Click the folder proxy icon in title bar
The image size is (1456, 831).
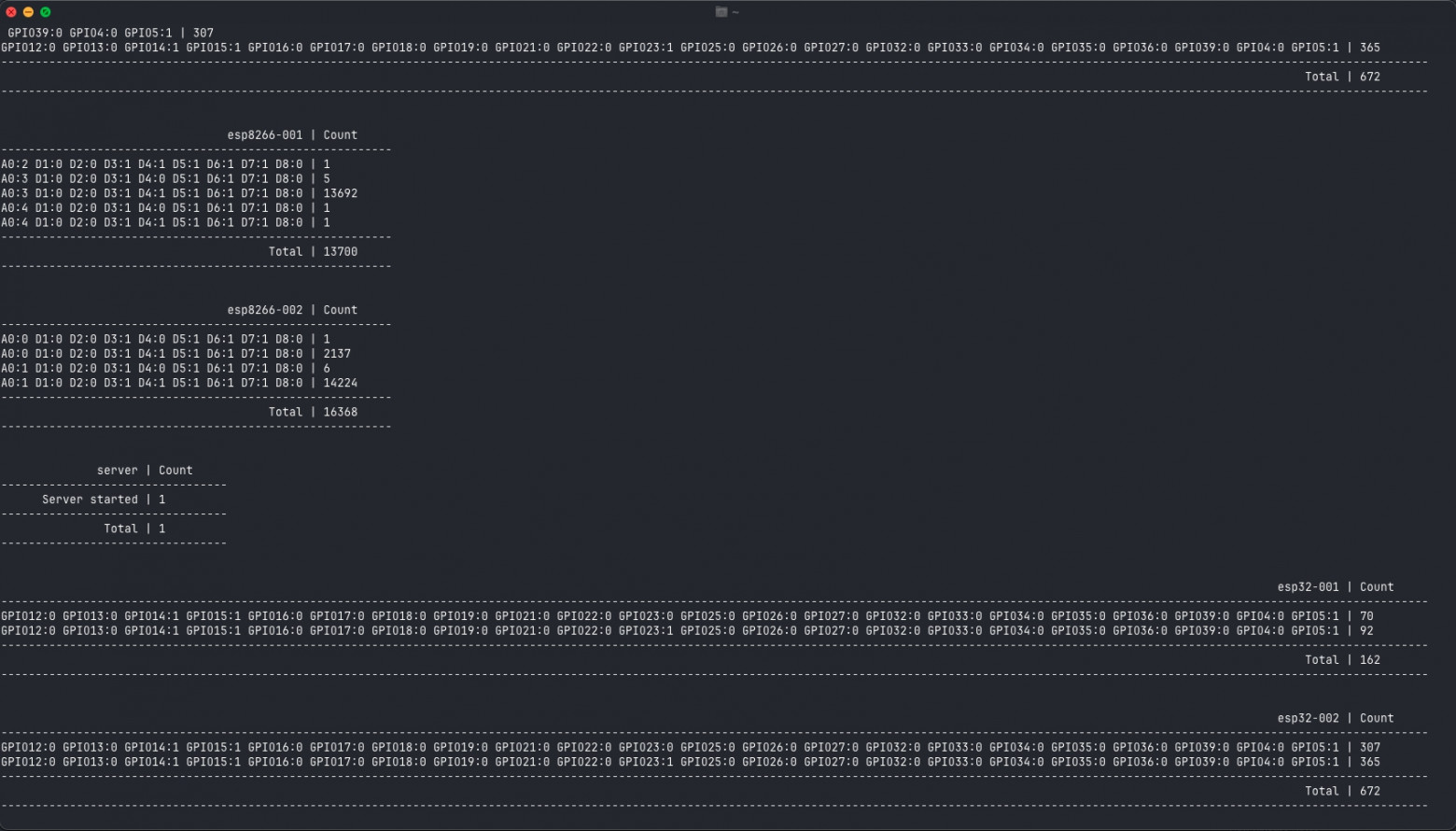tap(721, 12)
